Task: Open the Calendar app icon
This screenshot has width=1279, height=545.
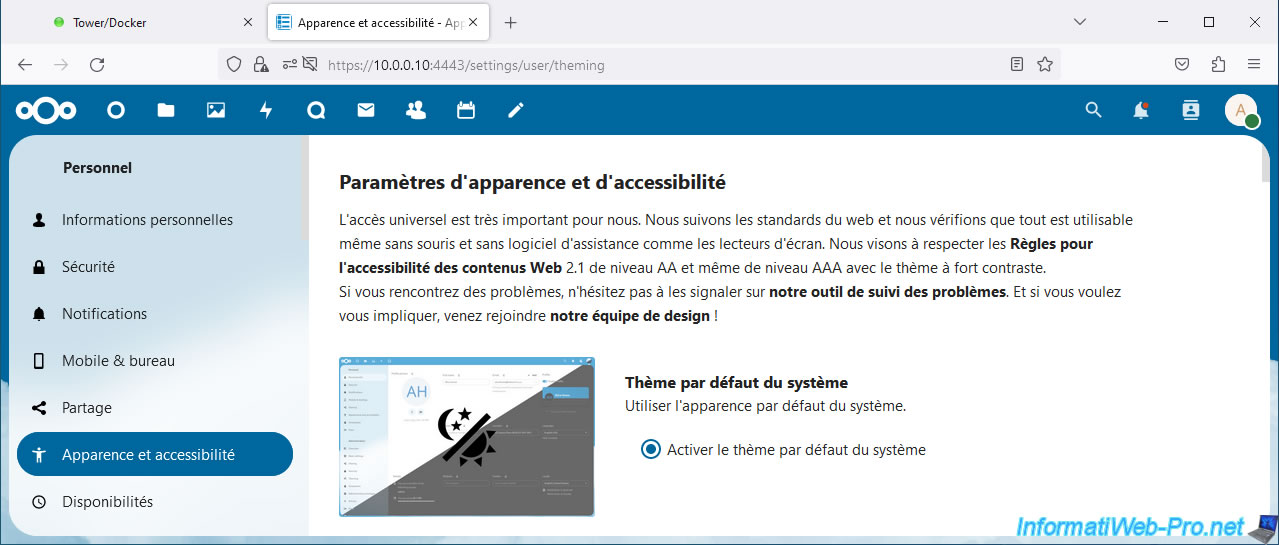Action: (x=466, y=111)
